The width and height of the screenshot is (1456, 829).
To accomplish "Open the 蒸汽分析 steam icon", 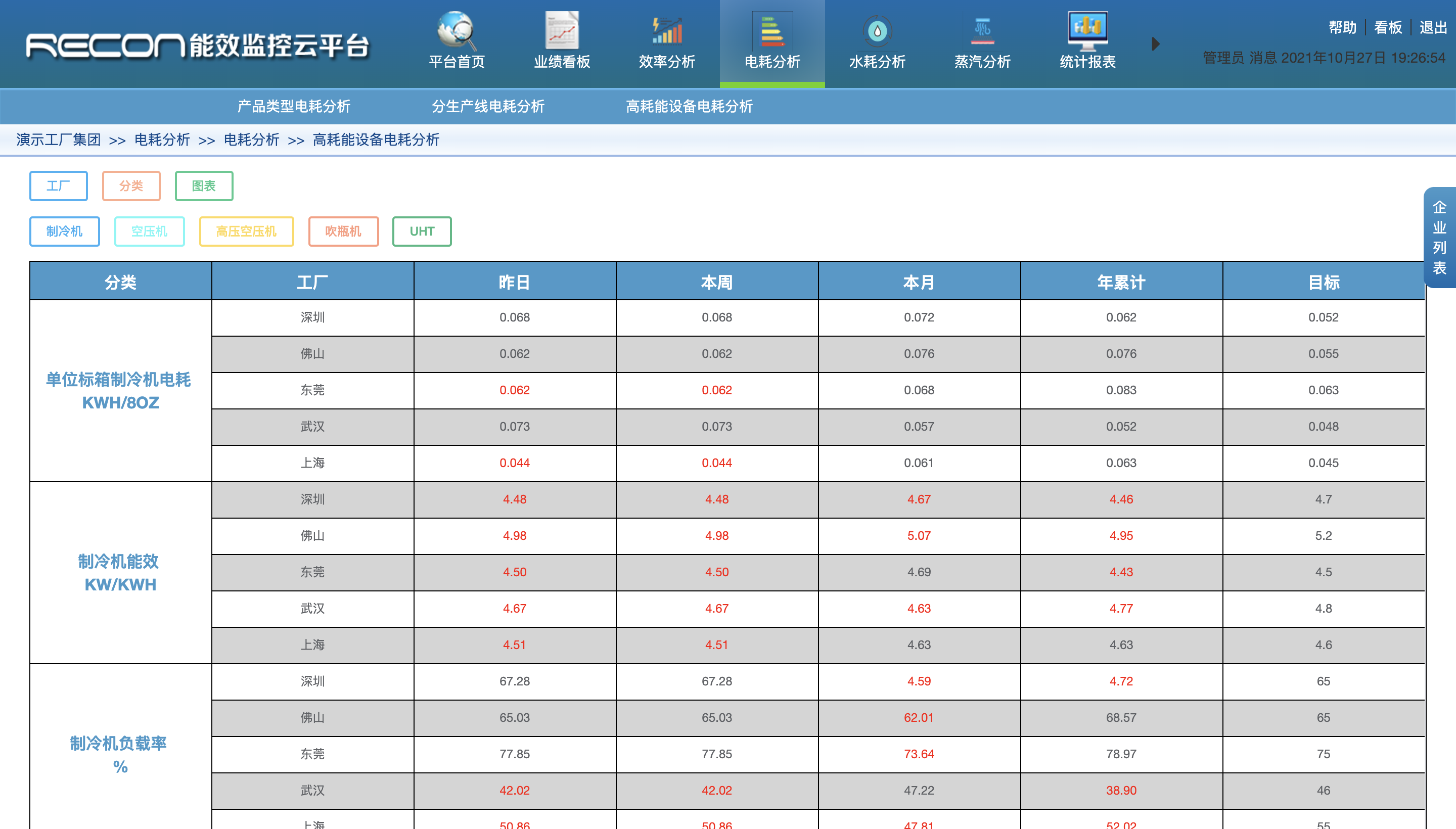I will 982,31.
